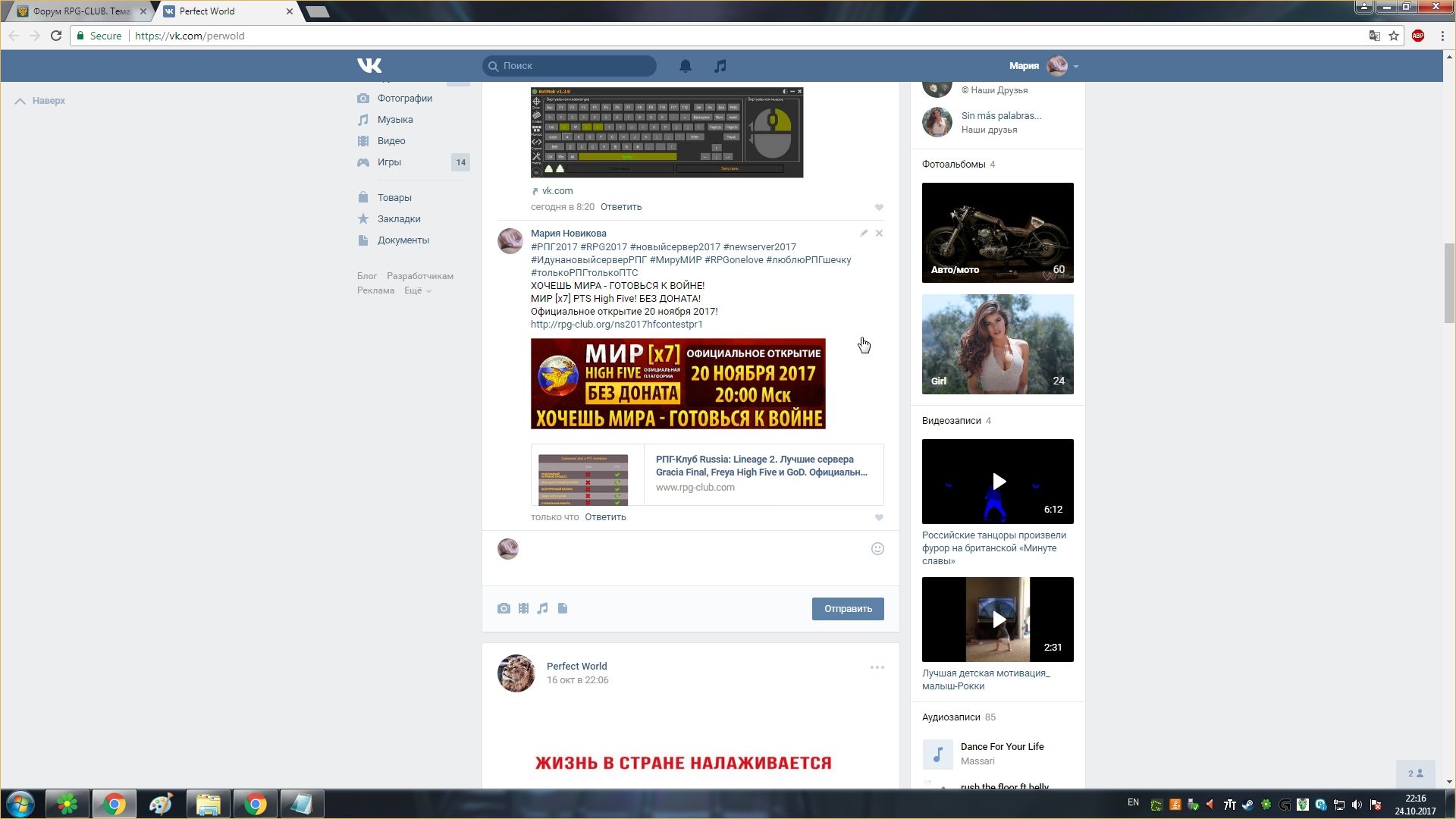Open the volume speaker tray icon

click(x=1357, y=805)
